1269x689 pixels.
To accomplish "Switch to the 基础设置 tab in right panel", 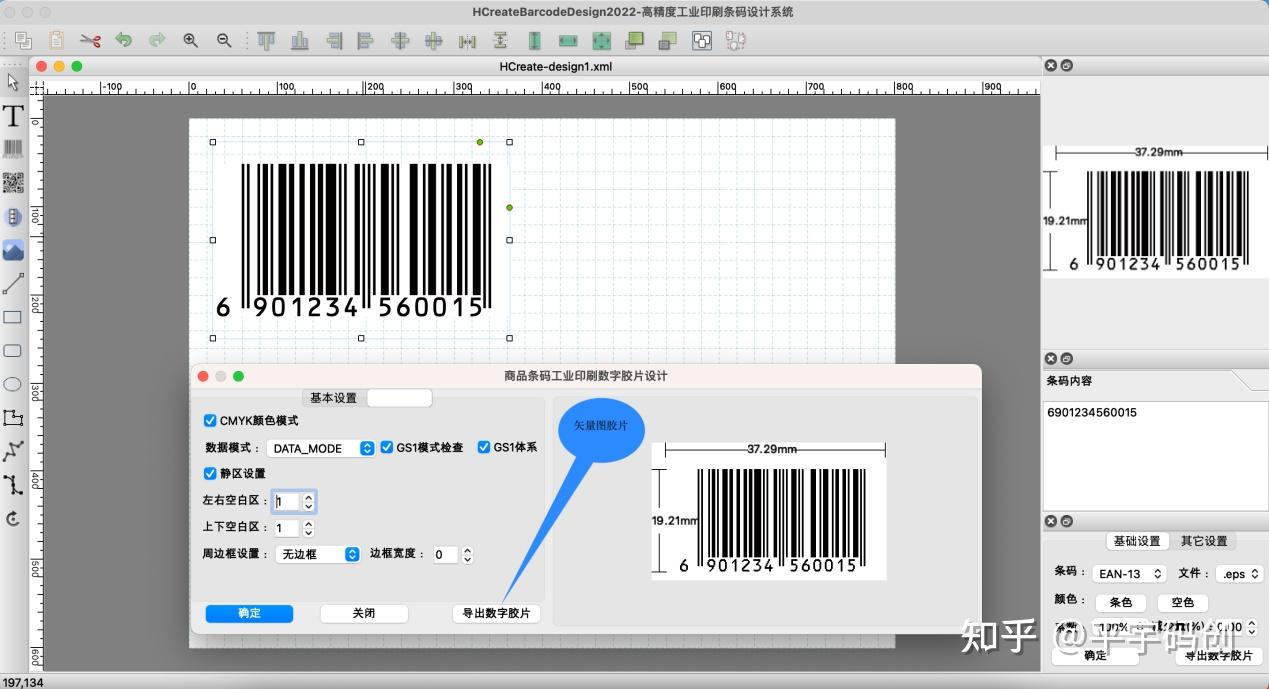I will point(1137,541).
